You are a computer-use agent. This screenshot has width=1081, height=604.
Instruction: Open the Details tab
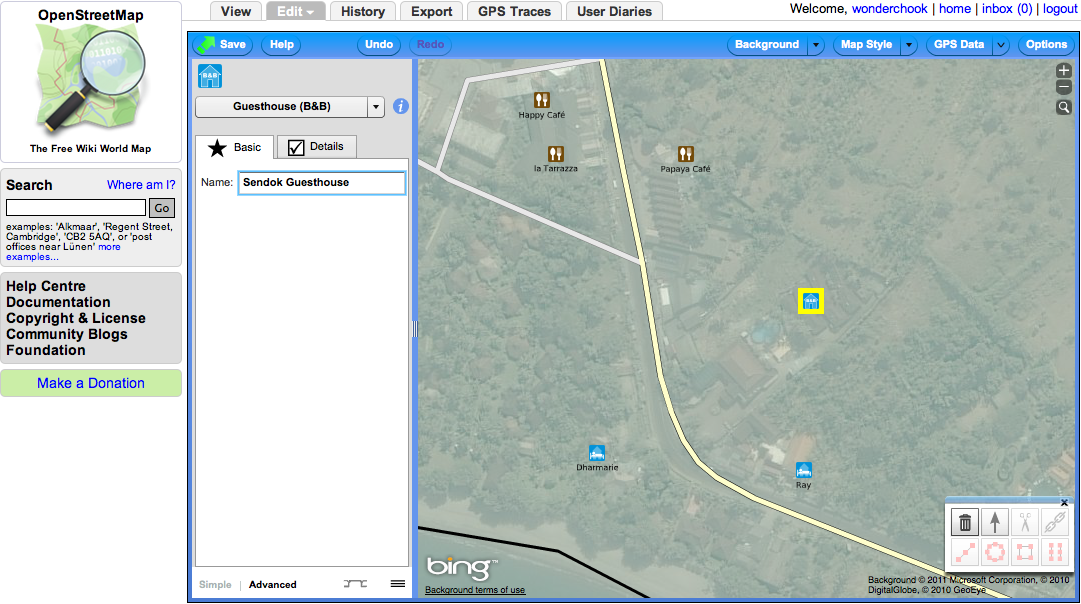tap(316, 147)
